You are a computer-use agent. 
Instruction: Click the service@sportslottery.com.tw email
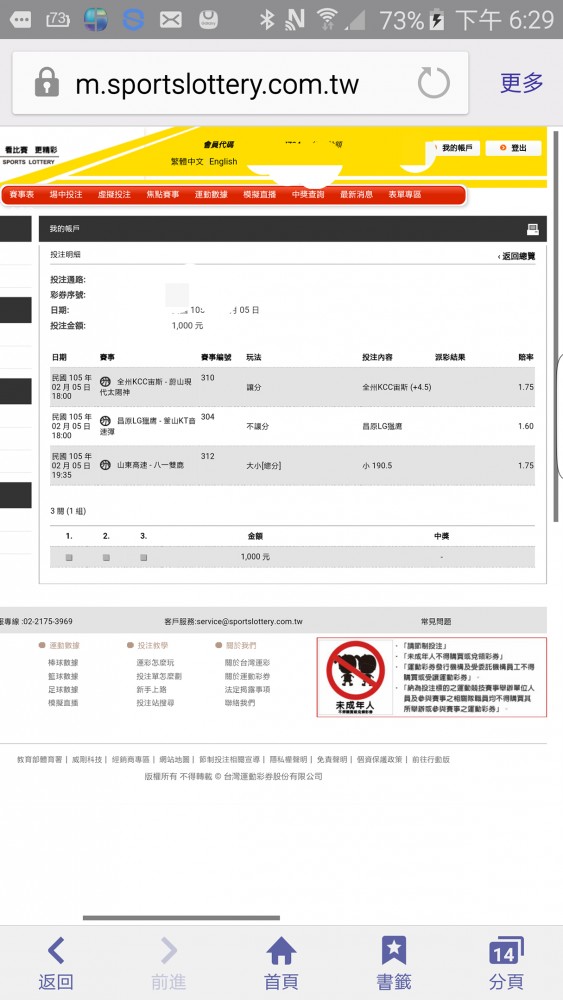249,621
